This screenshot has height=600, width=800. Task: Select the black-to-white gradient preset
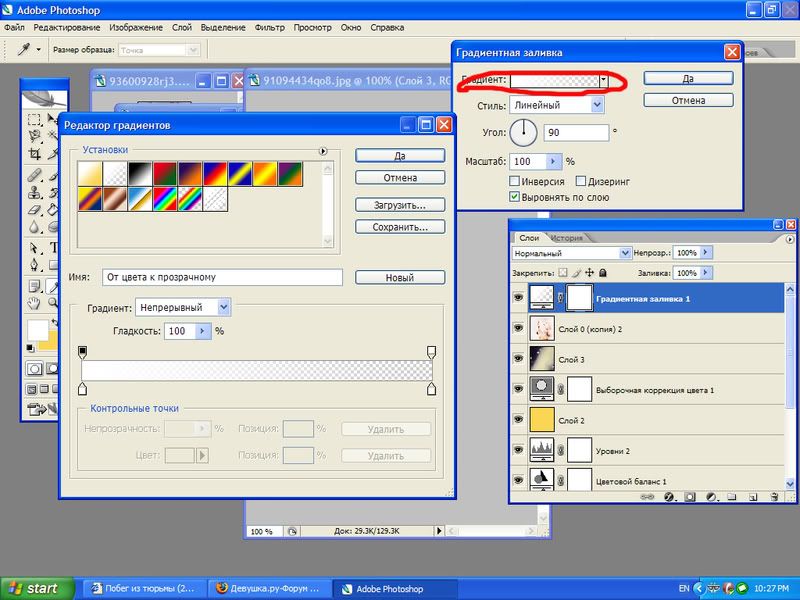(140, 174)
